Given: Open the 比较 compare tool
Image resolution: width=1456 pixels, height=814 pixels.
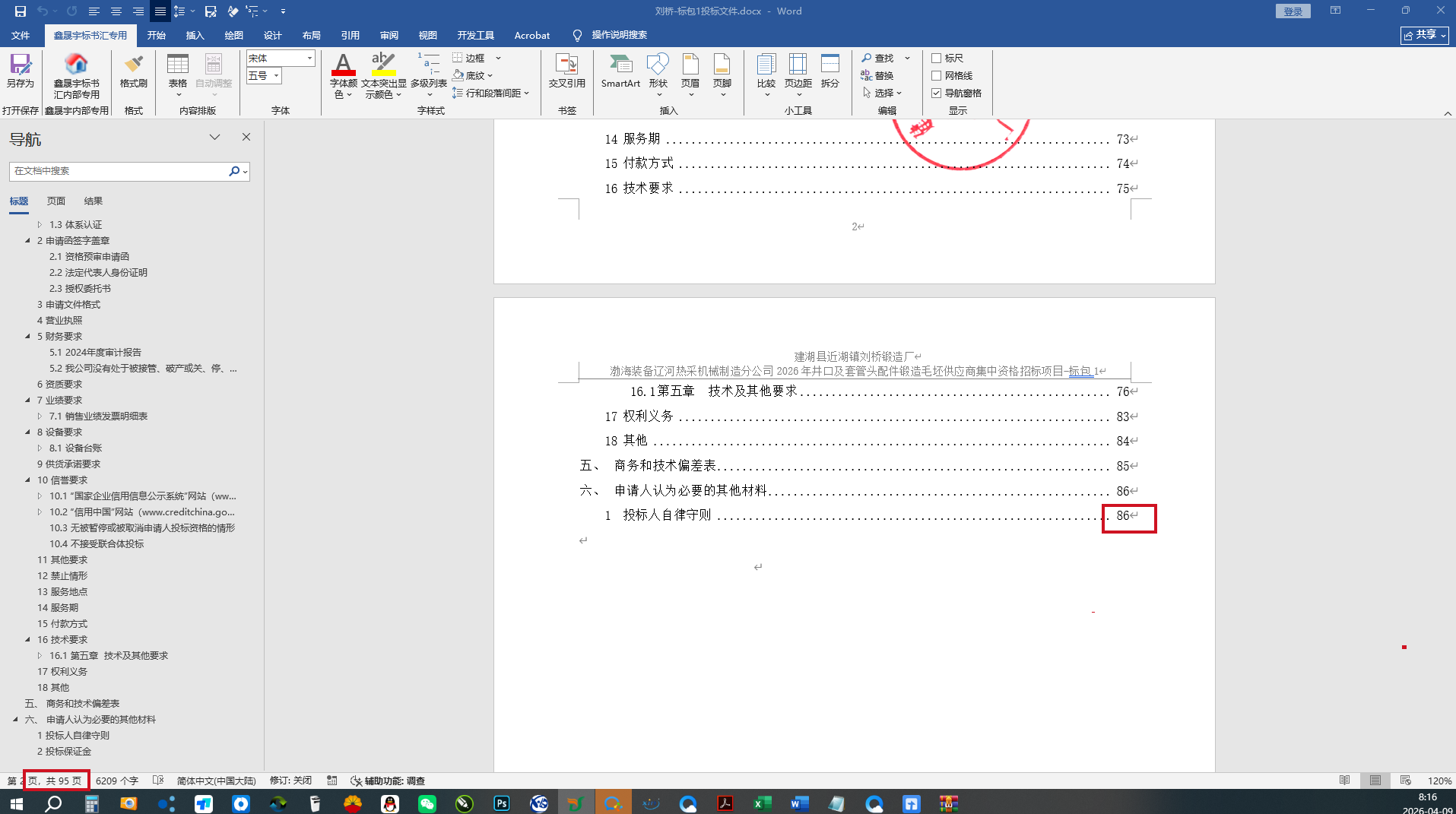Looking at the screenshot, I should [x=766, y=75].
